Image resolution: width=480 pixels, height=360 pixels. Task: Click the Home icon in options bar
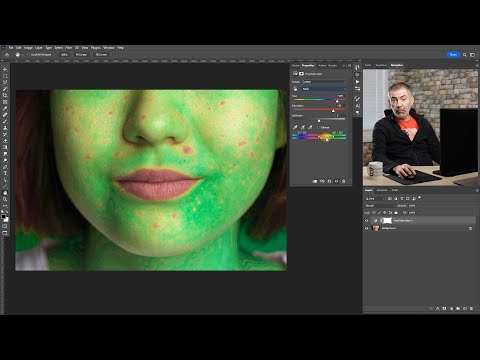tap(7, 55)
